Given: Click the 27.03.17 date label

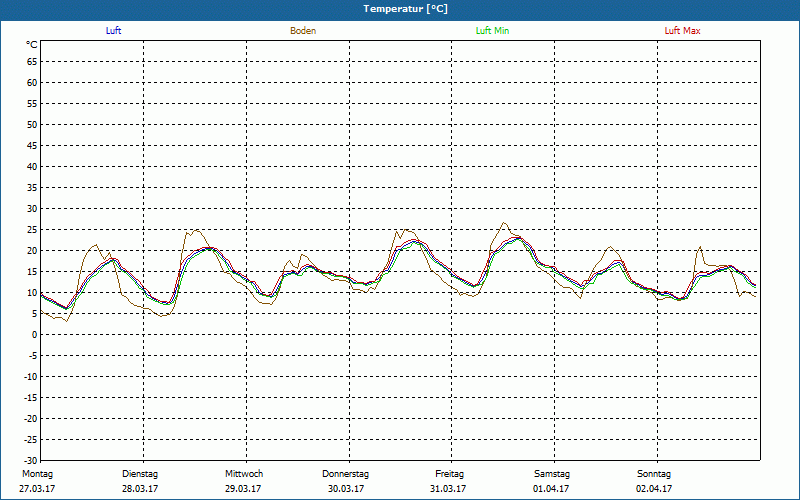Looking at the screenshot, I should pyautogui.click(x=37, y=489).
